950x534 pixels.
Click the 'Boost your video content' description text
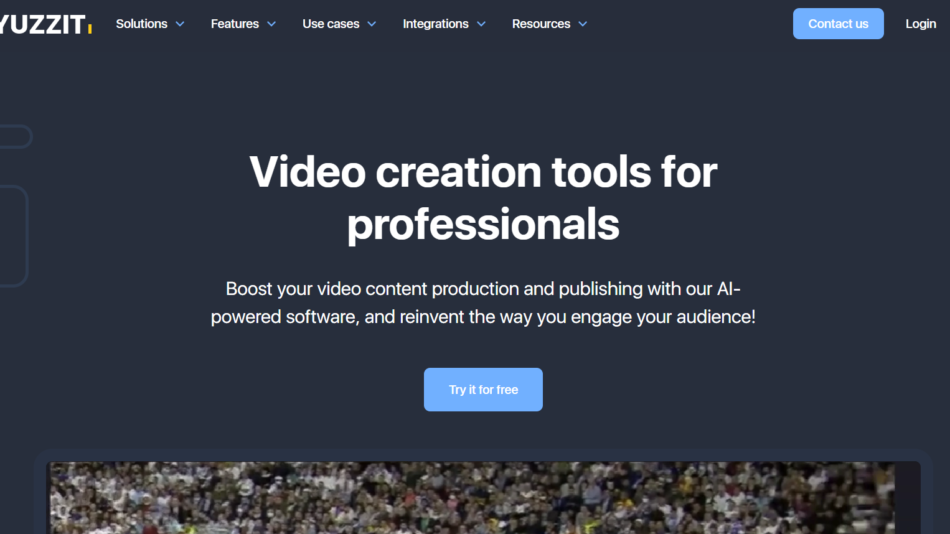click(483, 303)
